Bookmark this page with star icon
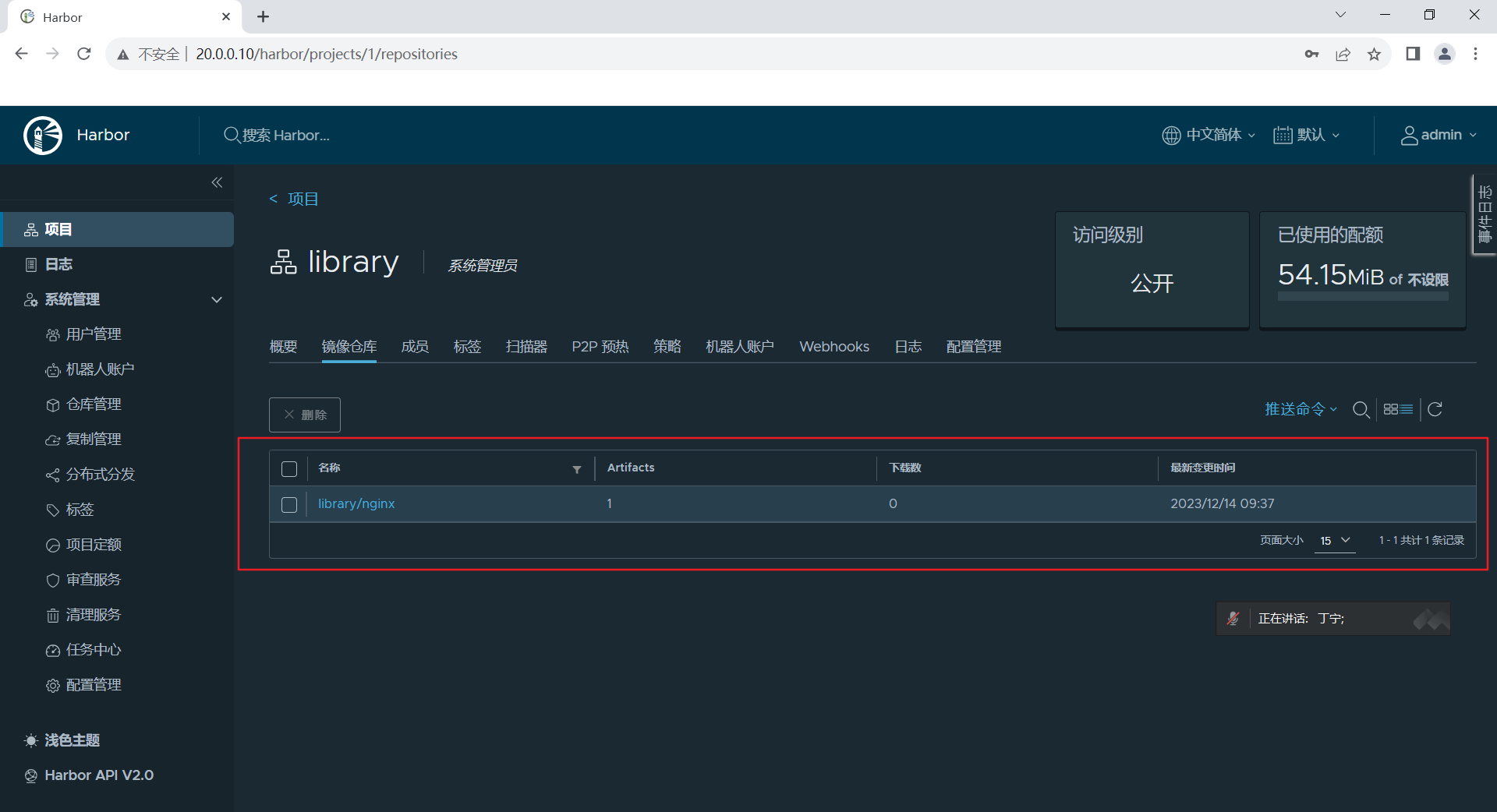 [1374, 54]
